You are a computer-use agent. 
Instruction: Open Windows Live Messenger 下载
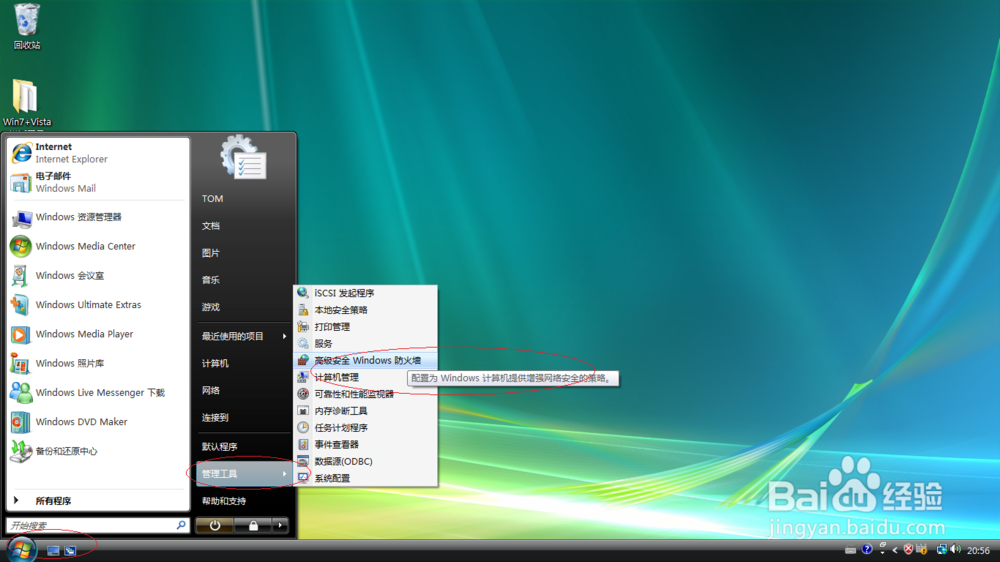tap(97, 393)
